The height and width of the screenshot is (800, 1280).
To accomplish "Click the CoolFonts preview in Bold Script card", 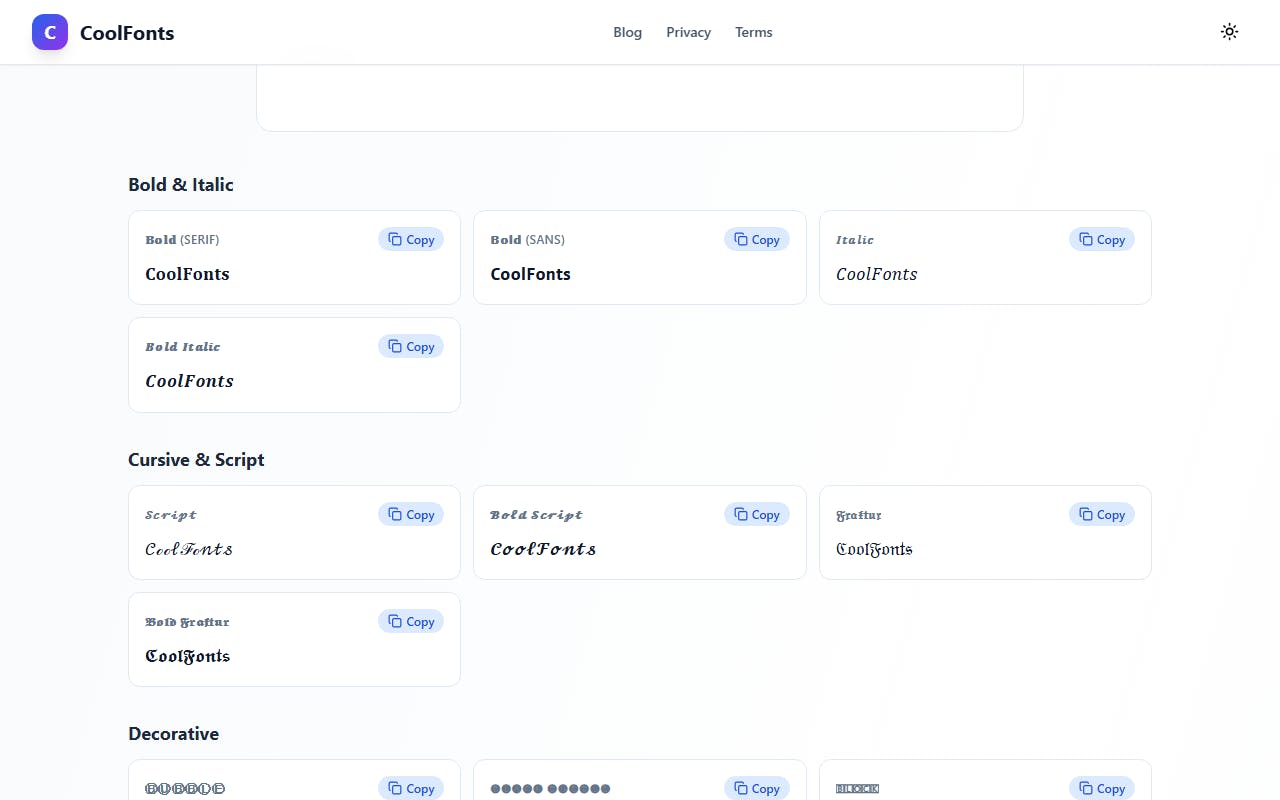I will point(543,549).
